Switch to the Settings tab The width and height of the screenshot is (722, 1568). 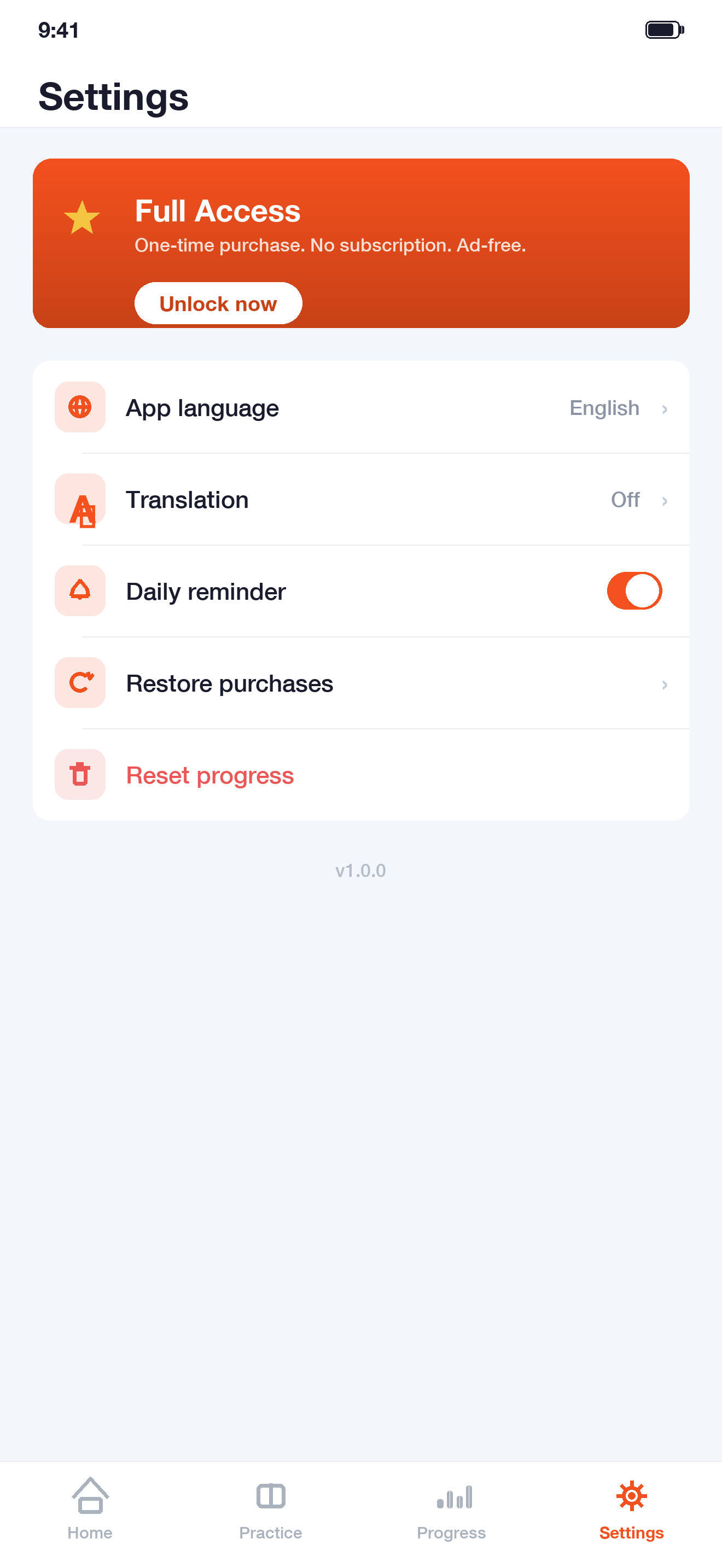pos(631,1509)
